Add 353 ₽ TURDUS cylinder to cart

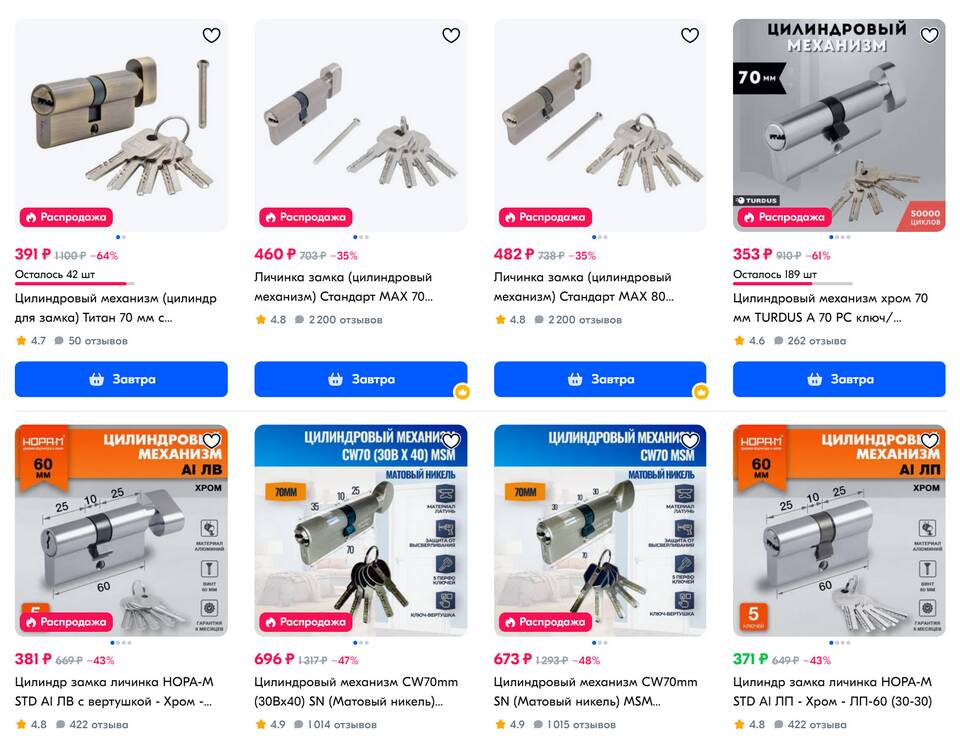point(839,379)
